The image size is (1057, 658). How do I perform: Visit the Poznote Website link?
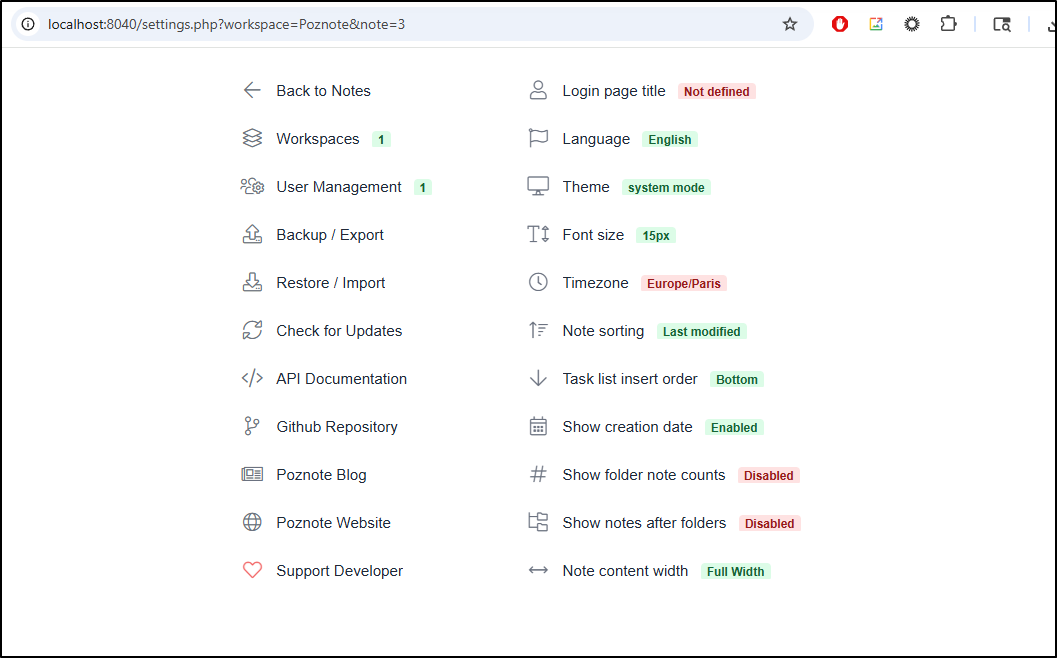333,523
